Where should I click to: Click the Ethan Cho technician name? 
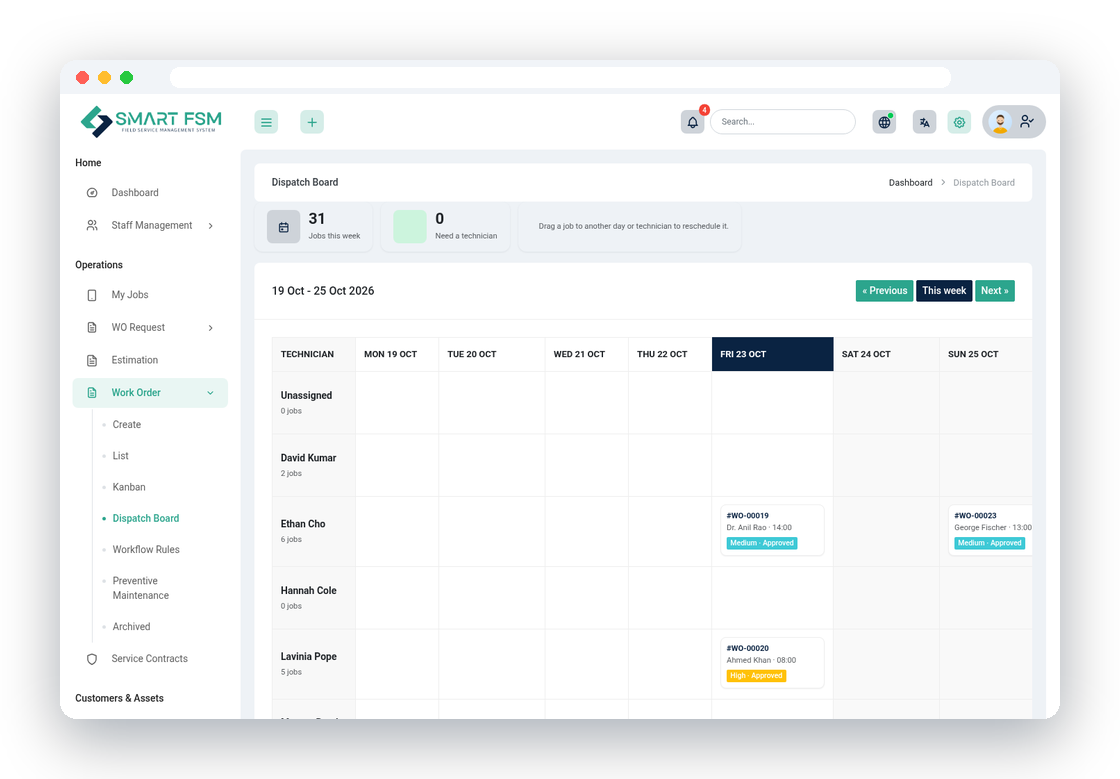(303, 524)
